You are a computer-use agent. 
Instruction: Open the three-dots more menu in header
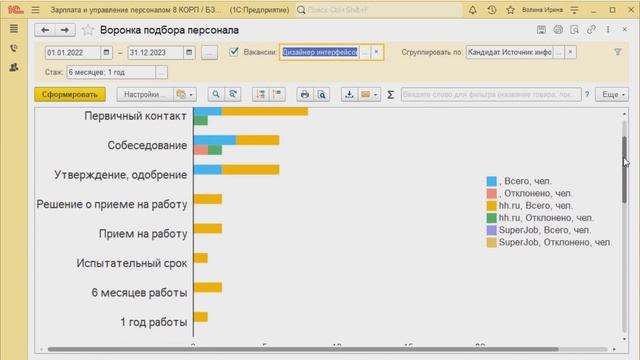pos(608,29)
